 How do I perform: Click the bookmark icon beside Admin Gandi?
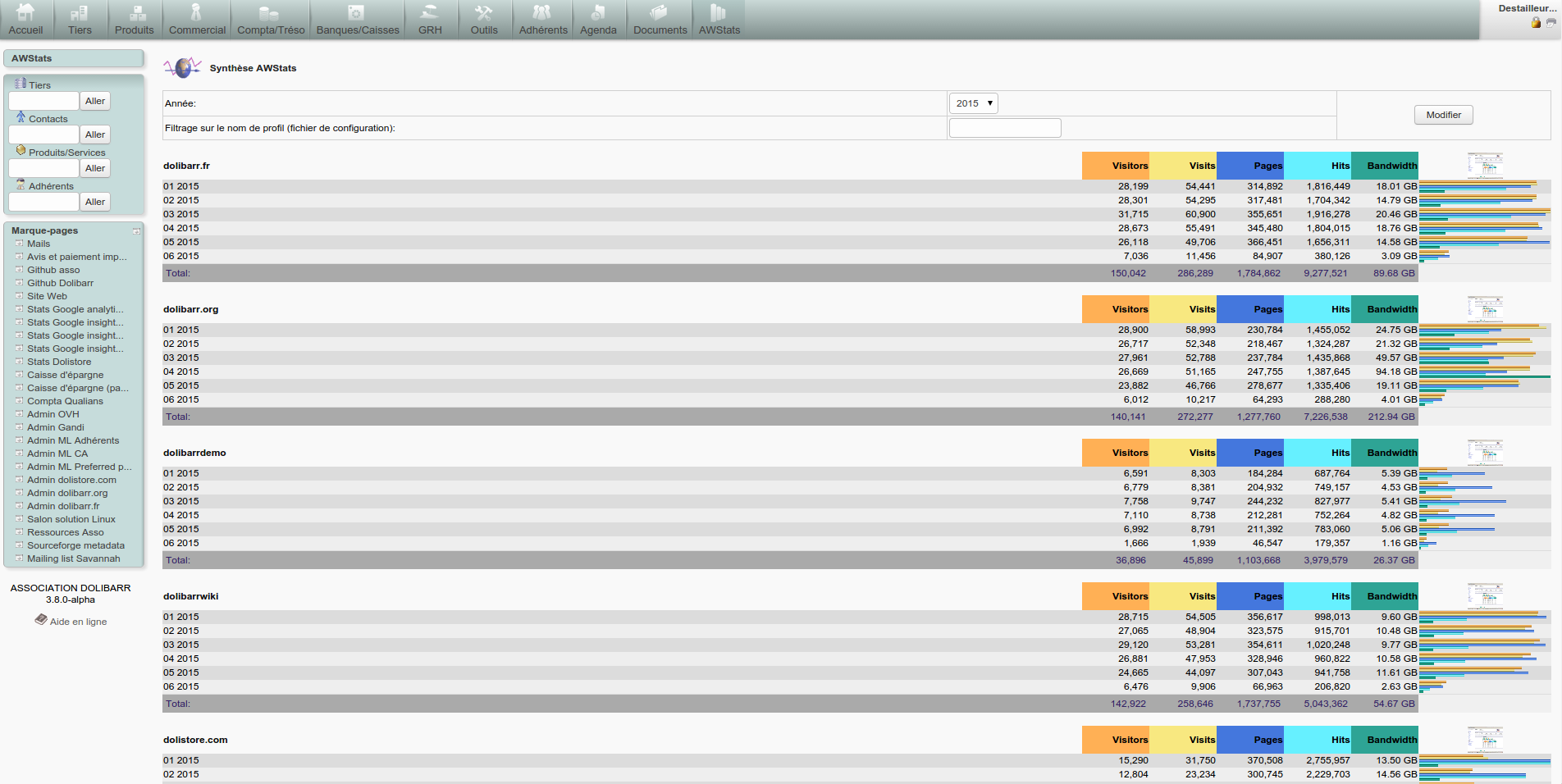19,427
